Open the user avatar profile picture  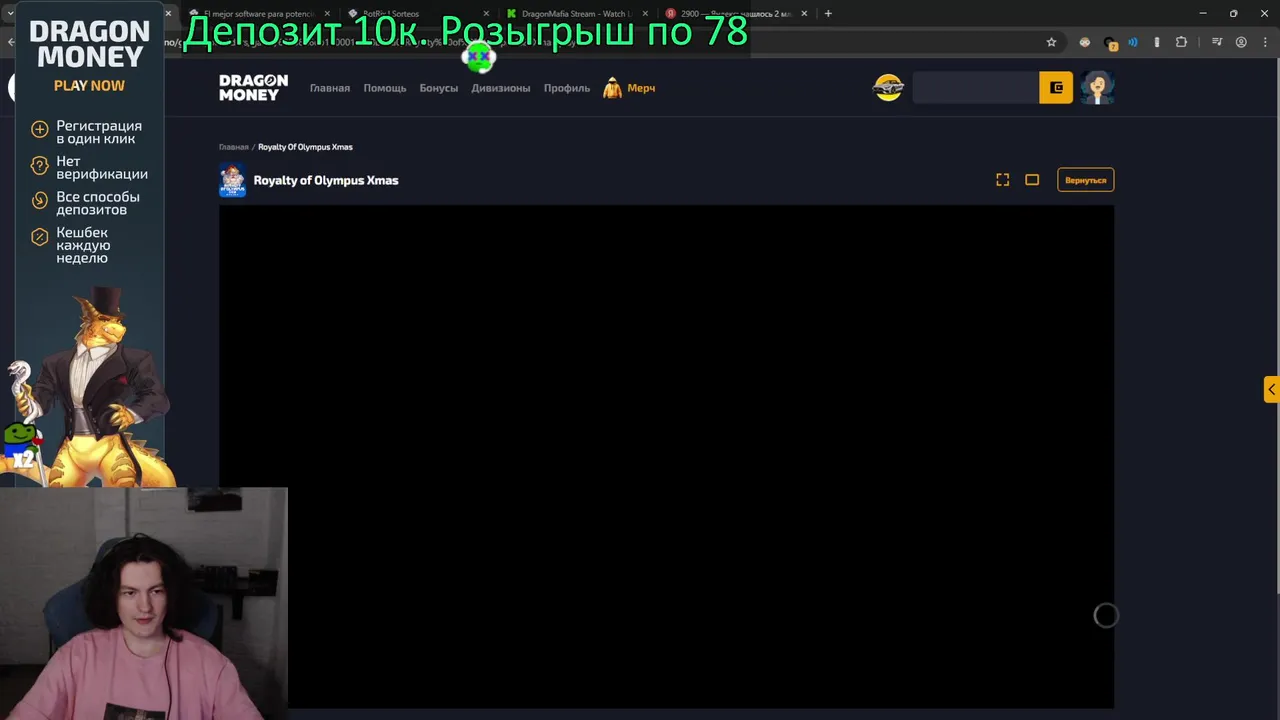click(x=1097, y=88)
